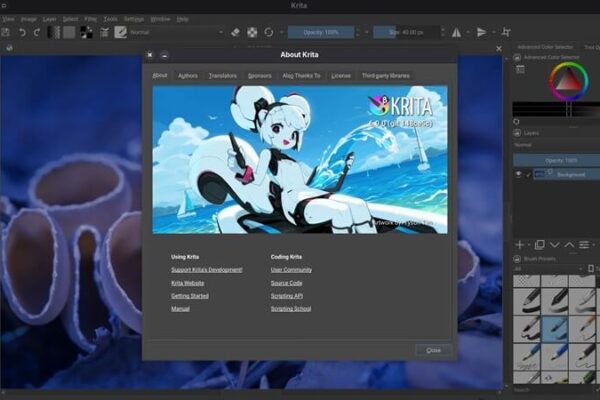Click the reload brush preset icon
Screen dimensions: 600x400
click(269, 32)
